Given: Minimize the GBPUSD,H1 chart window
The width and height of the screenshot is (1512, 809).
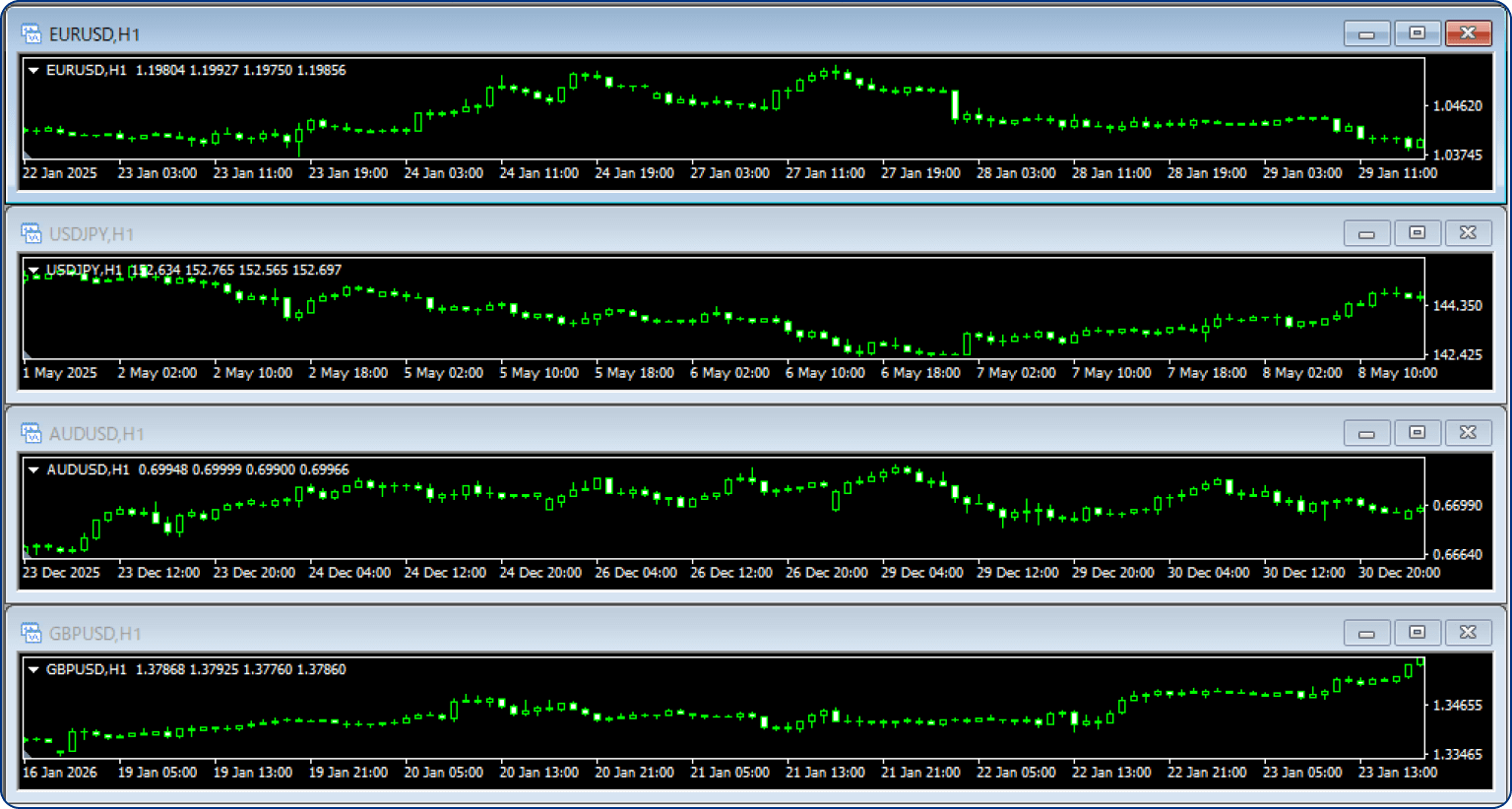Looking at the screenshot, I should click(1366, 633).
